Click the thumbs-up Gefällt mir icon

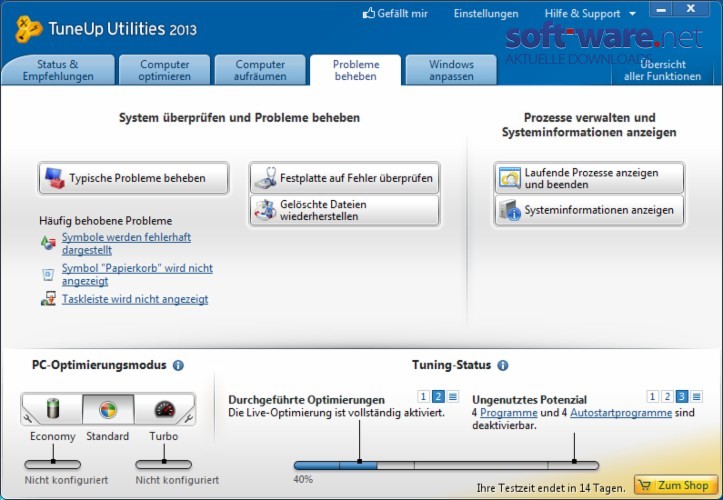(x=368, y=13)
